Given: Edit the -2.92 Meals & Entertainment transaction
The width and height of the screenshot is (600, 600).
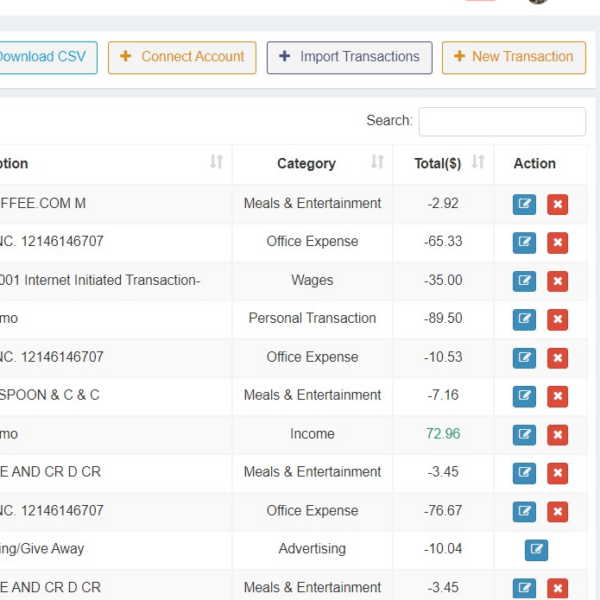Looking at the screenshot, I should [x=524, y=204].
